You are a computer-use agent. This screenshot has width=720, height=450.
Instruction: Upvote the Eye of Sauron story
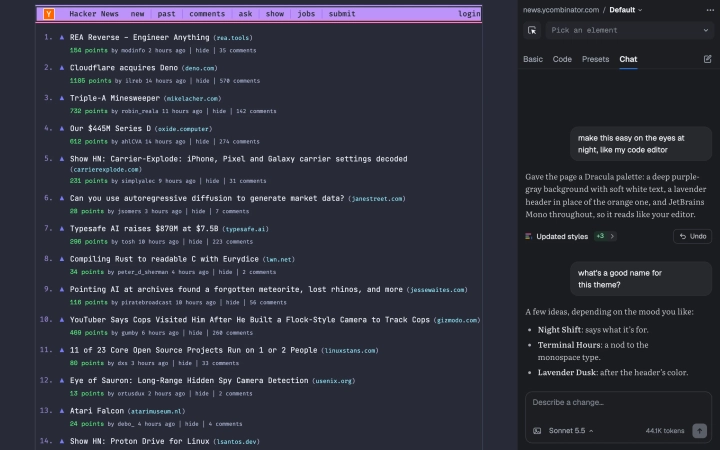coord(62,380)
